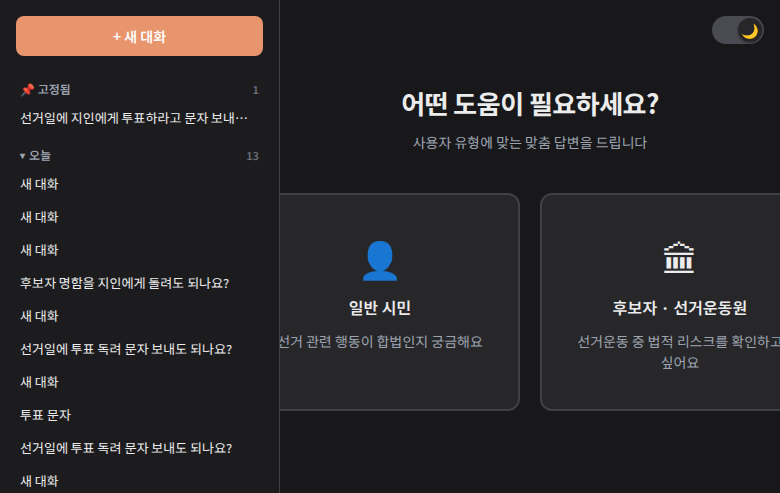Toggle the dark mode switch
Screen dimensions: 780x493
tap(737, 30)
